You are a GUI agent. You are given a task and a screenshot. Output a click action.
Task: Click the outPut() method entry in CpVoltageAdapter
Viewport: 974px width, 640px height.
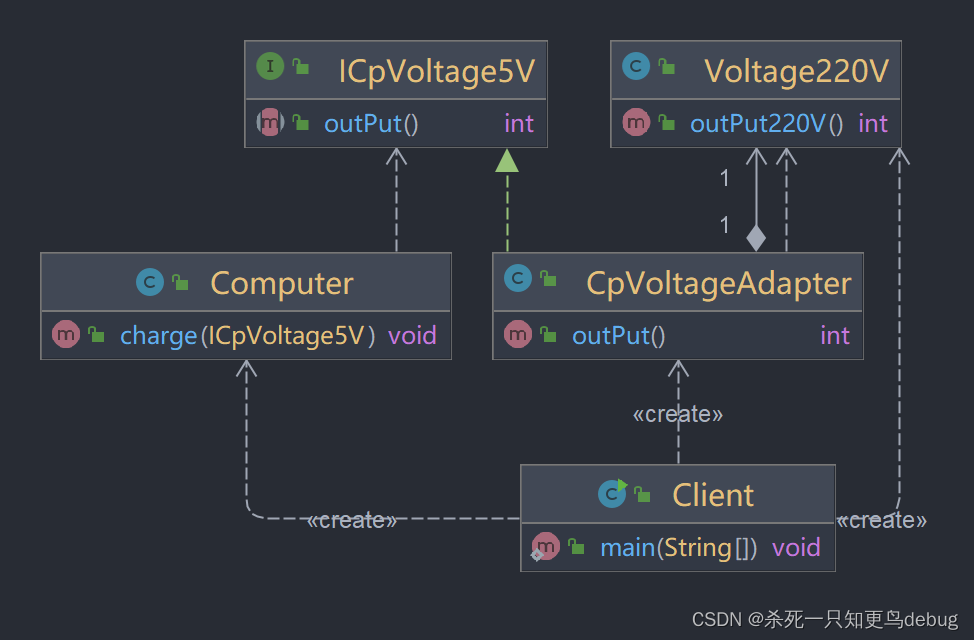pos(620,335)
